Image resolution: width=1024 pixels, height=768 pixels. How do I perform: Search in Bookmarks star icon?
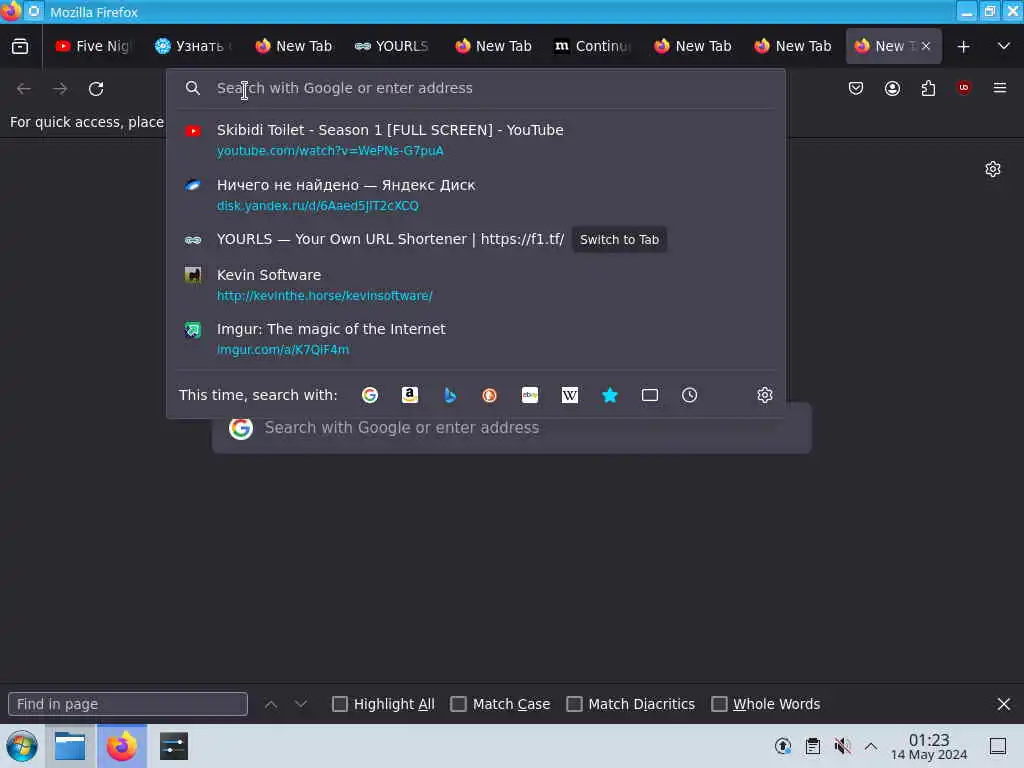609,395
